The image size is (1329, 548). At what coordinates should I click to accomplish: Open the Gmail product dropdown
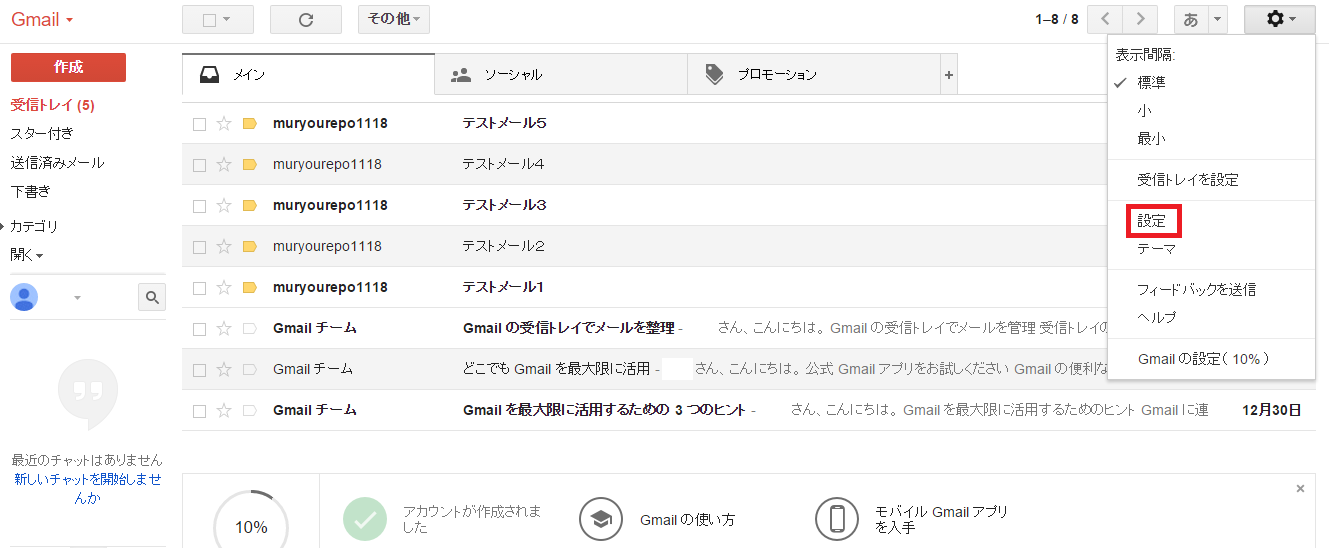tap(42, 19)
